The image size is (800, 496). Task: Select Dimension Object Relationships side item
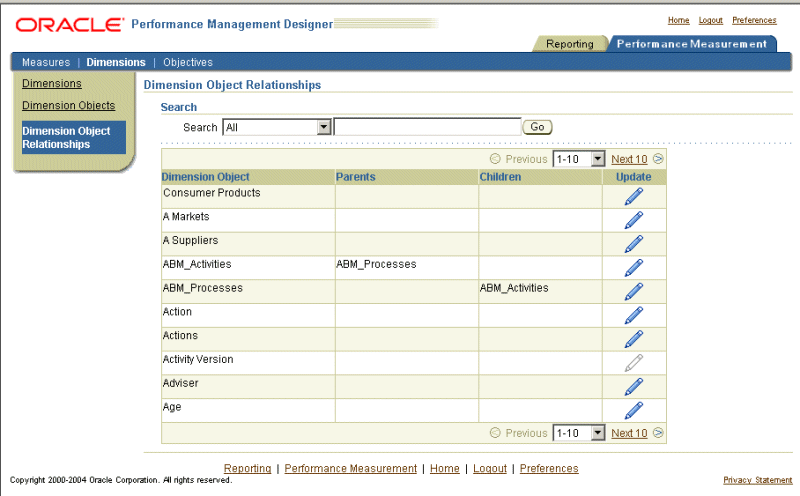tap(74, 137)
